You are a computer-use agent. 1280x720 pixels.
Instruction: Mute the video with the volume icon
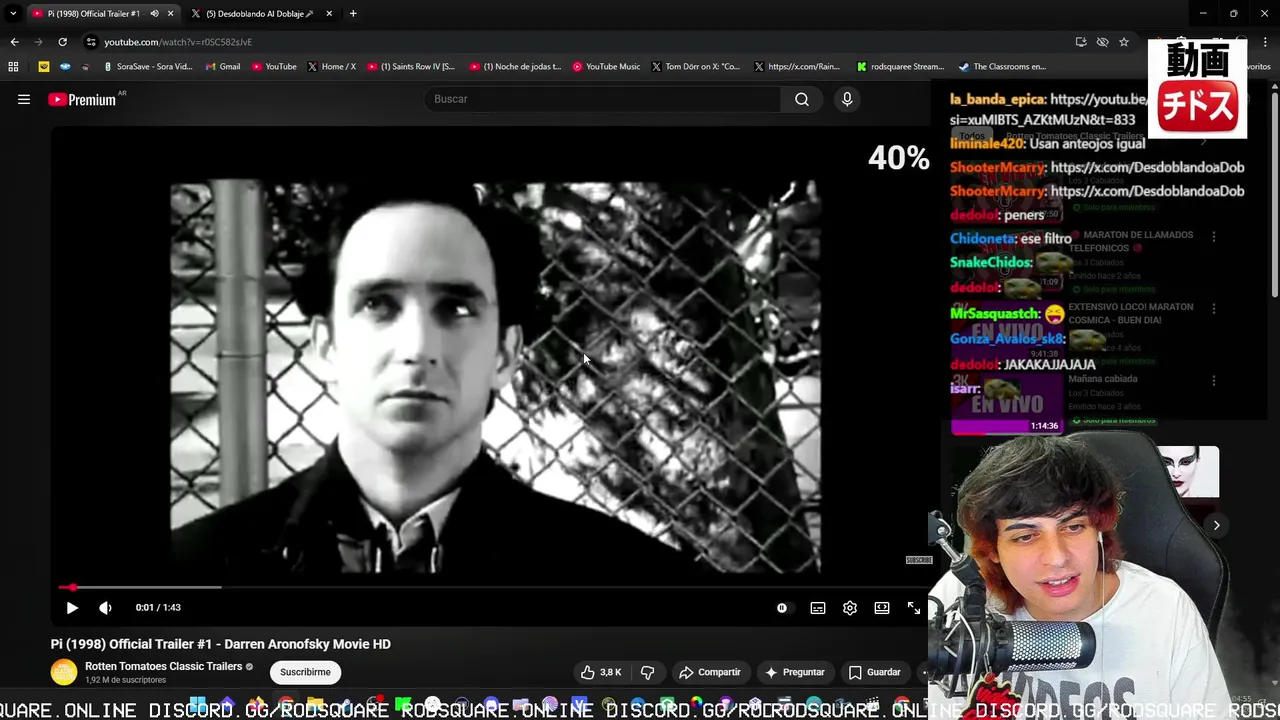(105, 607)
